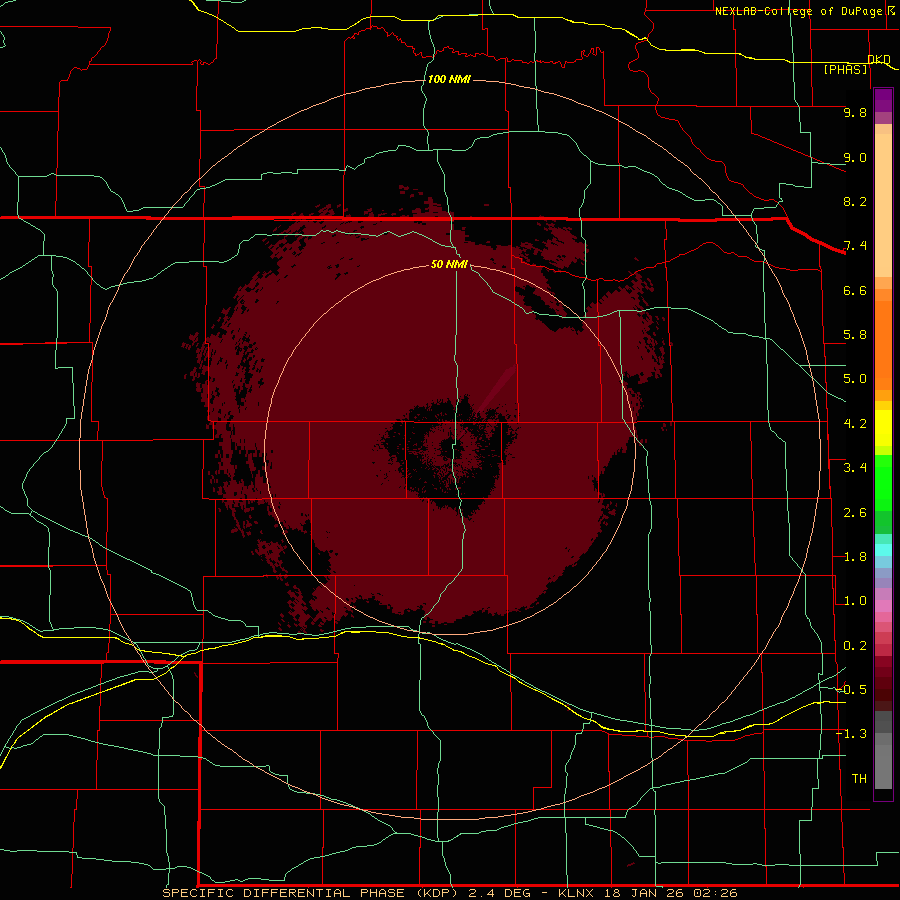Click the "DKD" label above the legend
Screen dimensions: 900x900
pyautogui.click(x=878, y=59)
